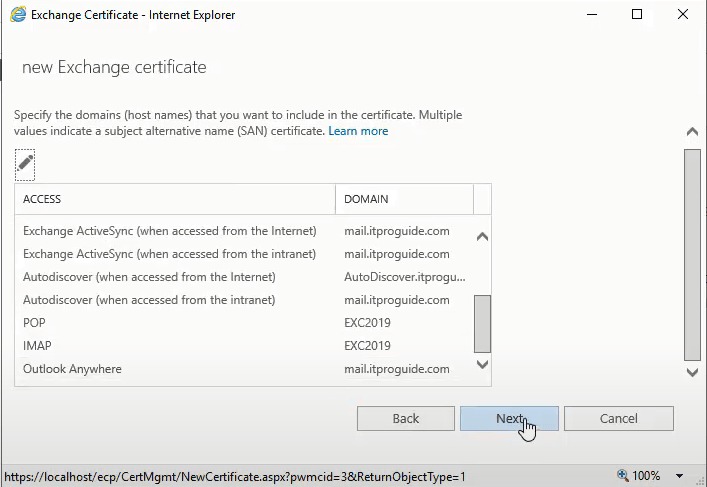The width and height of the screenshot is (707, 487).
Task: Open the Learn more link
Action: 358,131
